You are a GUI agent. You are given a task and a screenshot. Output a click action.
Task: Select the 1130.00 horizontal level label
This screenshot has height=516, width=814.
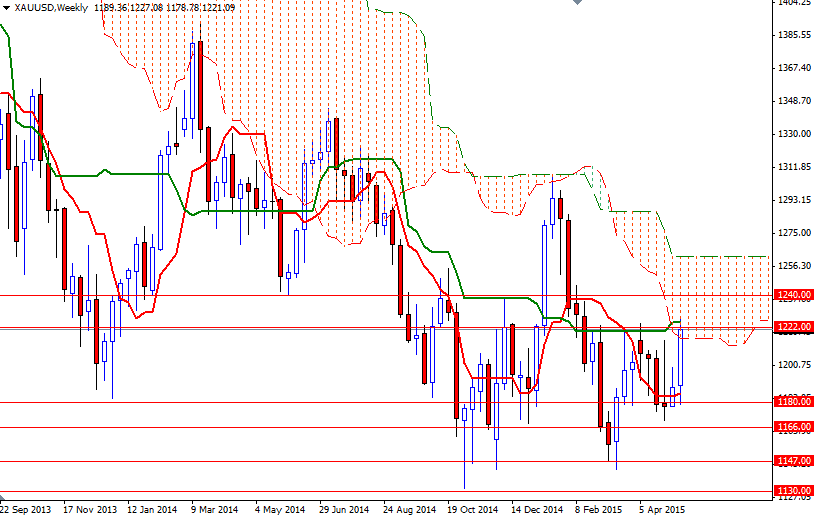[x=793, y=491]
